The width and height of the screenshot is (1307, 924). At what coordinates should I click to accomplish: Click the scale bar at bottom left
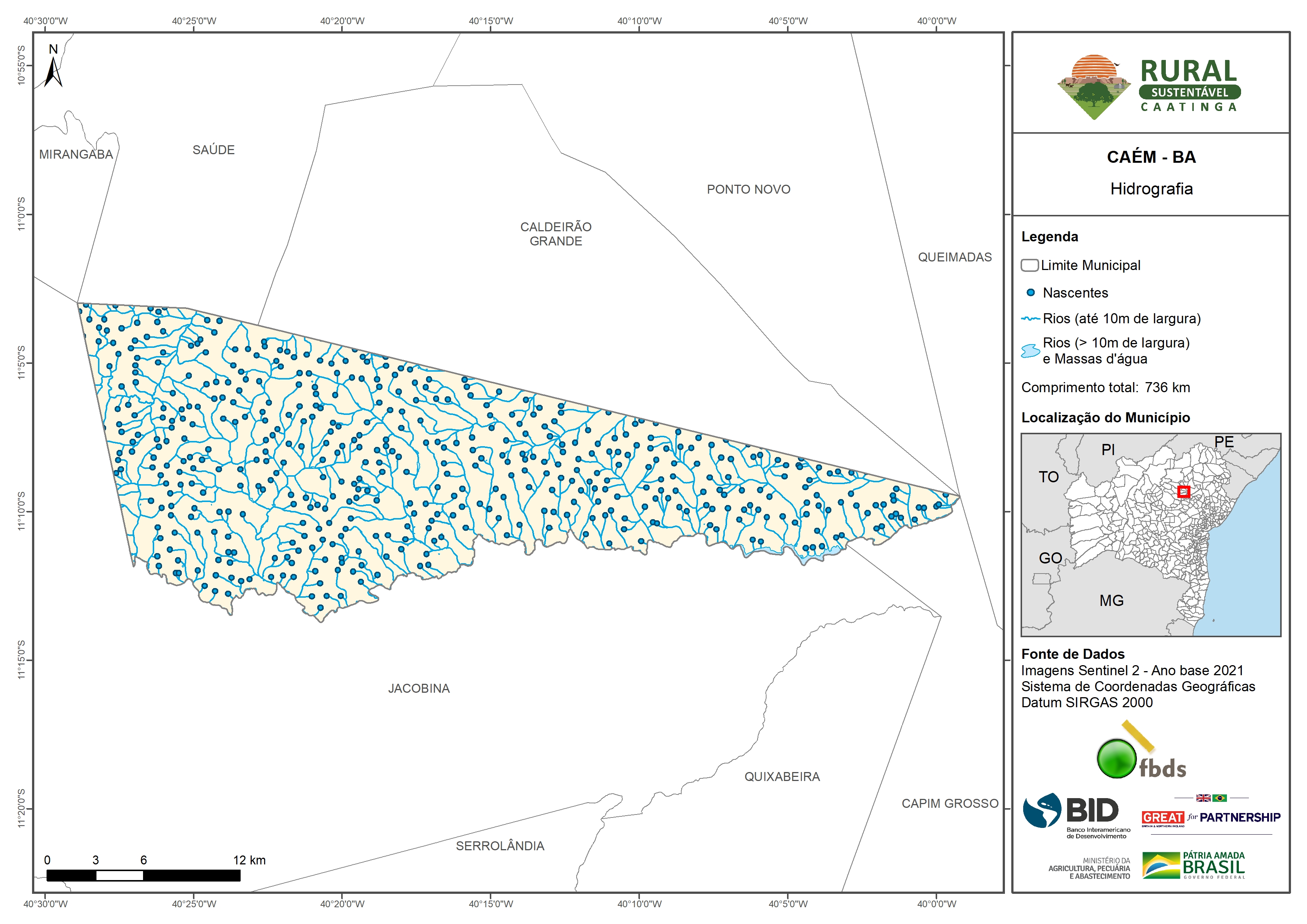pyautogui.click(x=143, y=875)
